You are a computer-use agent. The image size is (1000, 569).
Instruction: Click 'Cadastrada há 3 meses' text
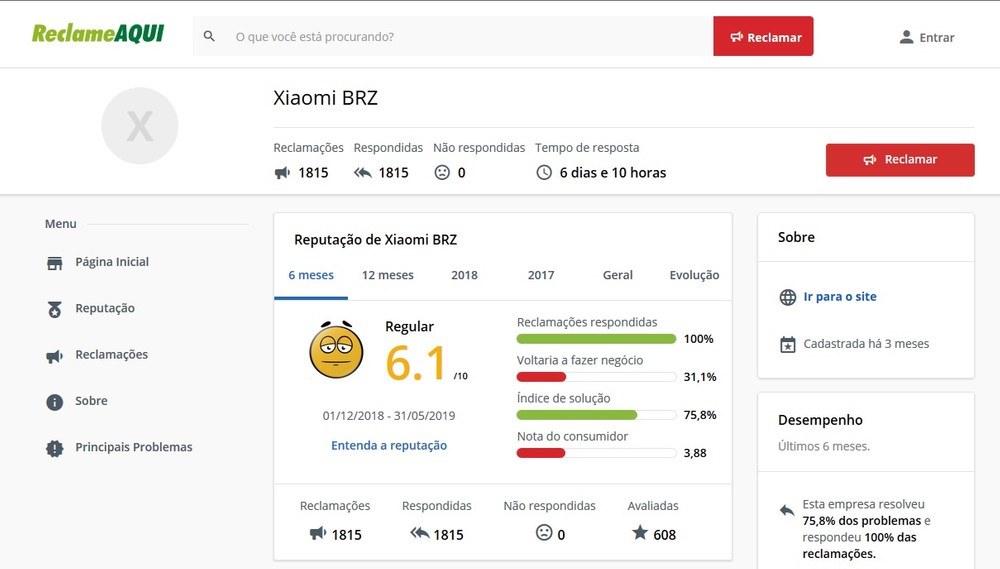pyautogui.click(x=866, y=344)
